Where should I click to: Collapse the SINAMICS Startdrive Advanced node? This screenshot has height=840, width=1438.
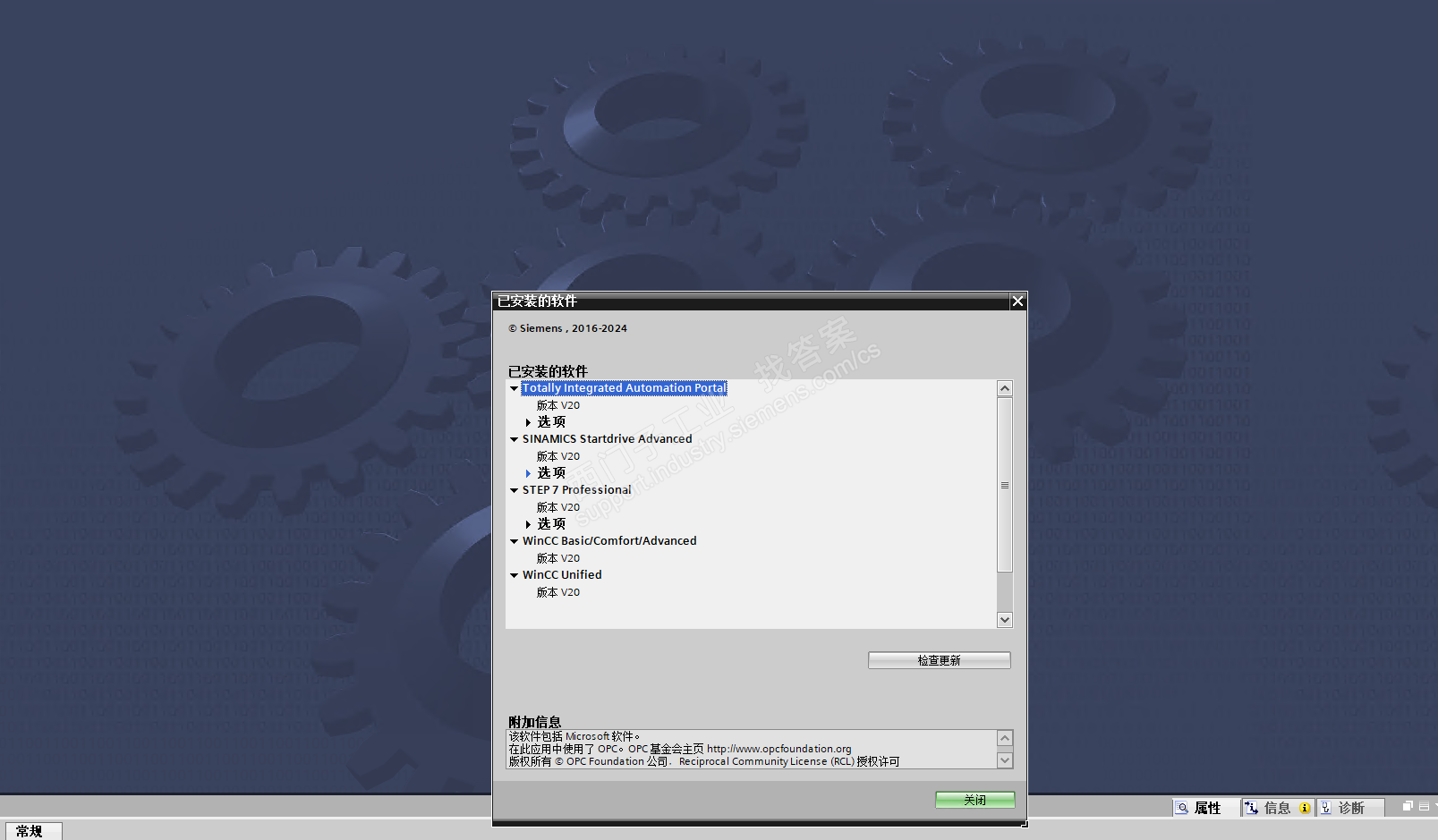tap(514, 439)
